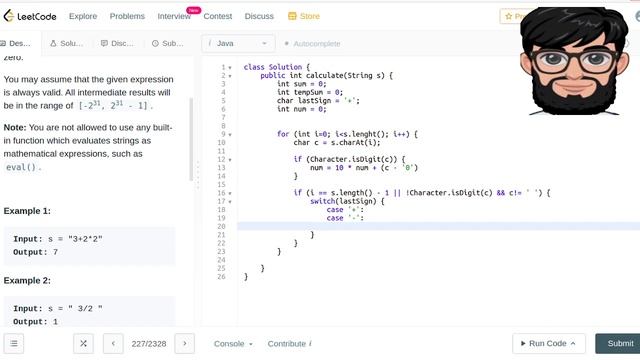Click the Premium star button
The image size is (640, 360).
[510, 16]
